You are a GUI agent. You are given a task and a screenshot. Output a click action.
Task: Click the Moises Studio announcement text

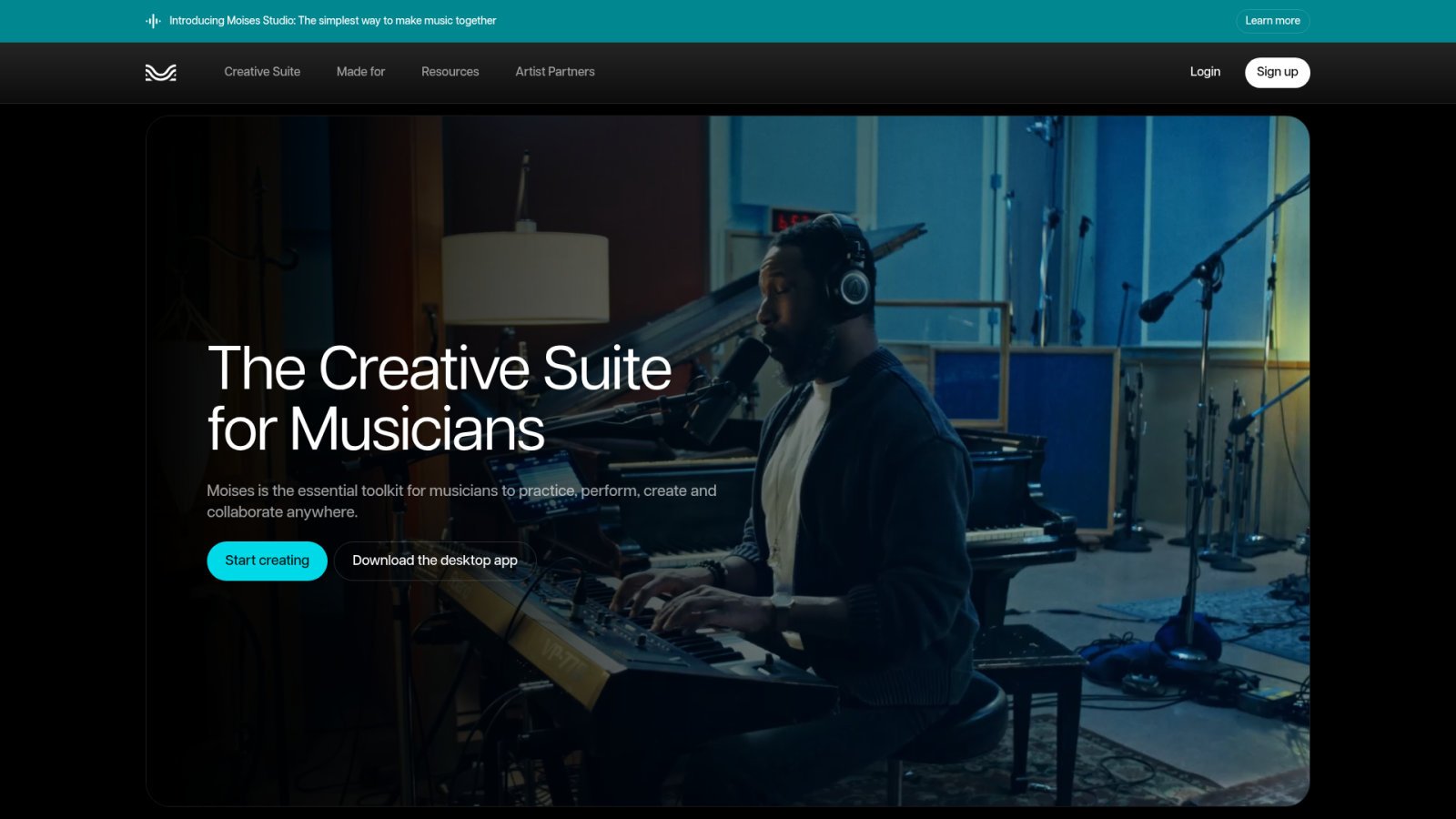click(332, 21)
